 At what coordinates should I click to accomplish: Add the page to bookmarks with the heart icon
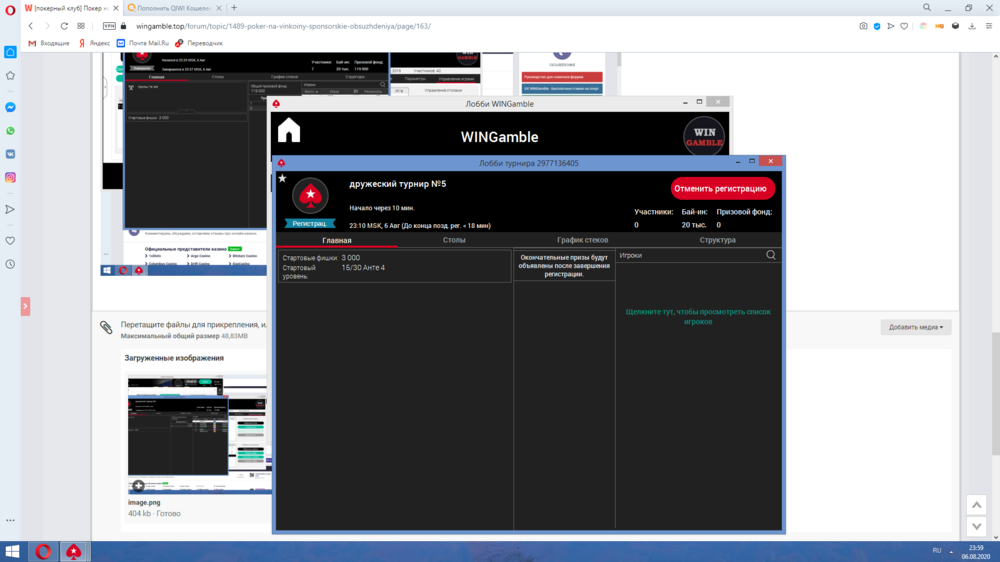click(x=906, y=26)
